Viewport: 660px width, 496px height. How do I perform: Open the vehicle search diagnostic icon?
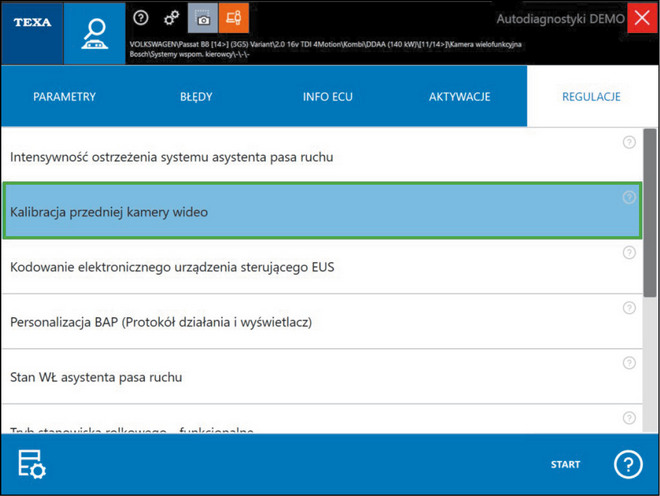coord(95,32)
